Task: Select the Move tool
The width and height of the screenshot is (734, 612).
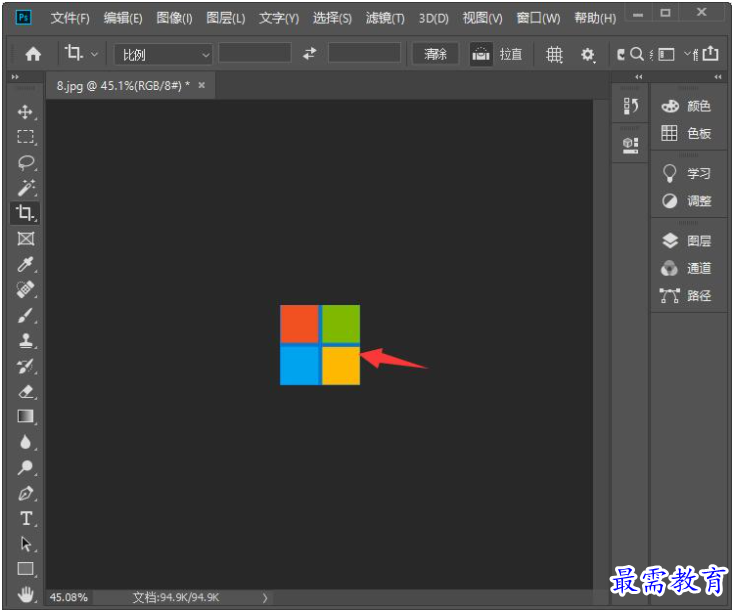Action: [25, 112]
